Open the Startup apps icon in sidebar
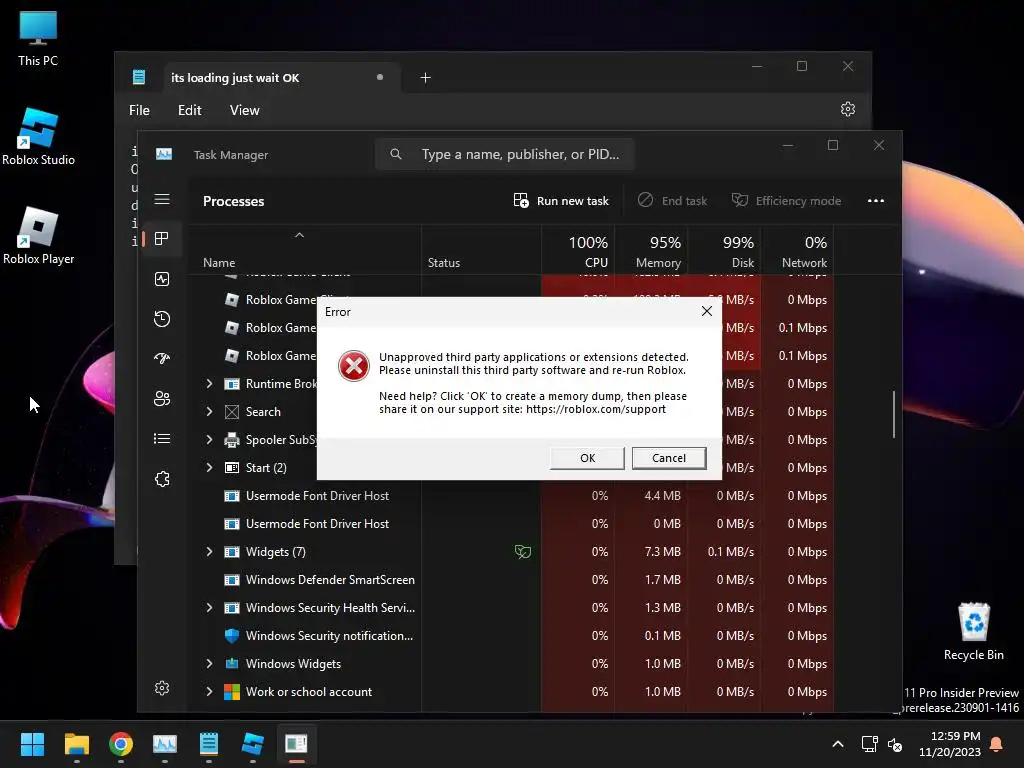 (162, 358)
